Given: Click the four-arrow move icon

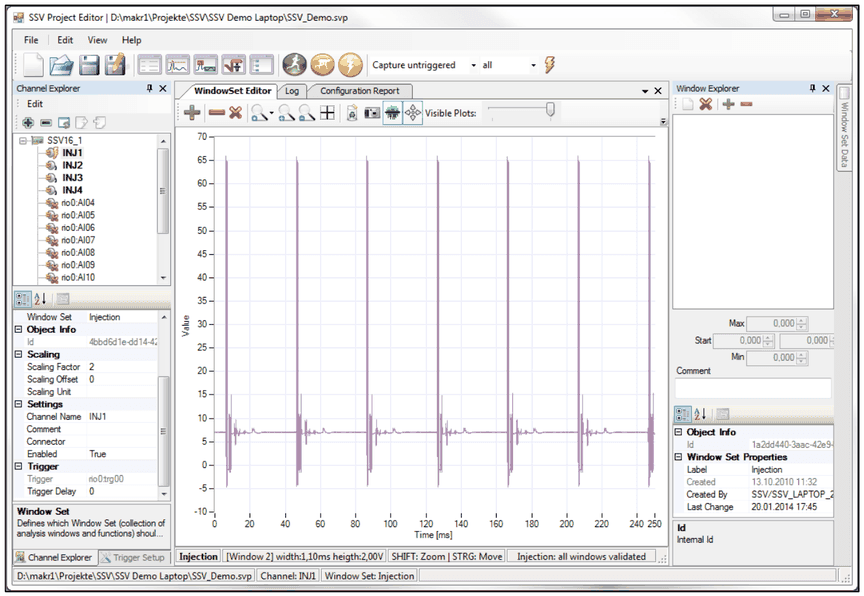Looking at the screenshot, I should pyautogui.click(x=413, y=113).
